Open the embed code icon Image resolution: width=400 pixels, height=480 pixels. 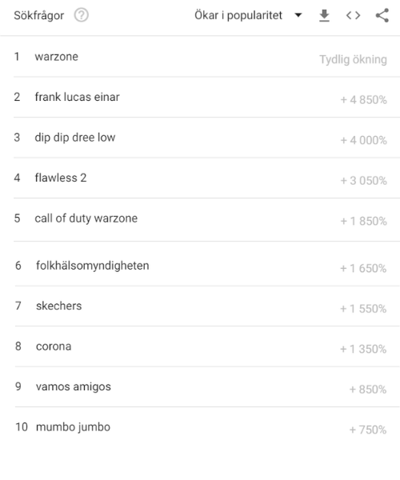pyautogui.click(x=353, y=15)
